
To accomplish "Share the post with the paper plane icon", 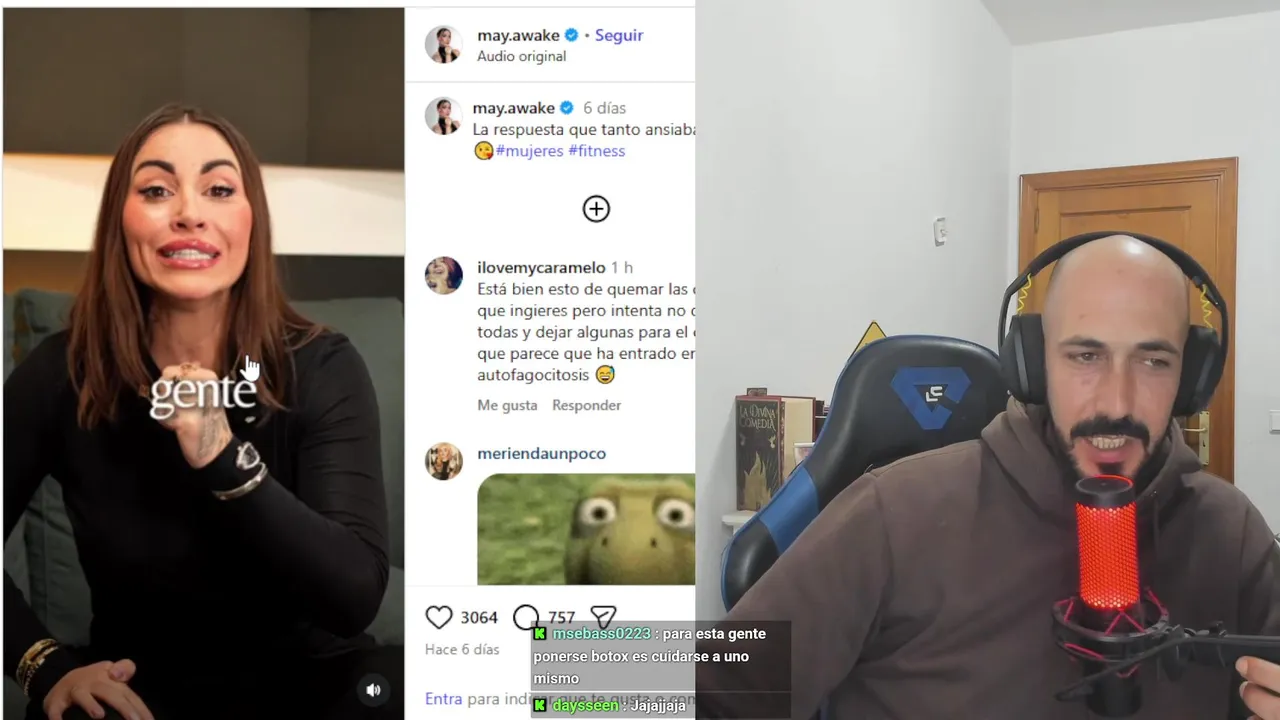I will [x=603, y=616].
